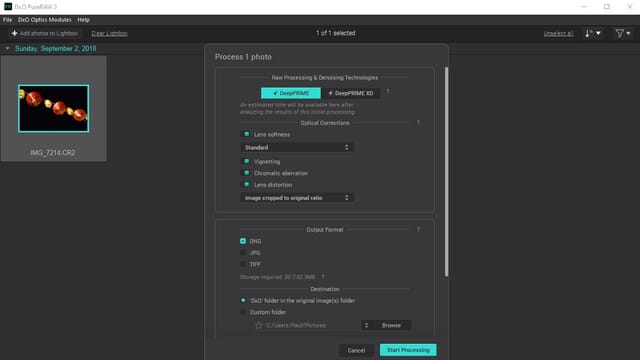This screenshot has width=640, height=360.
Task: Select the DeepPRIME processing option
Action: 291,93
